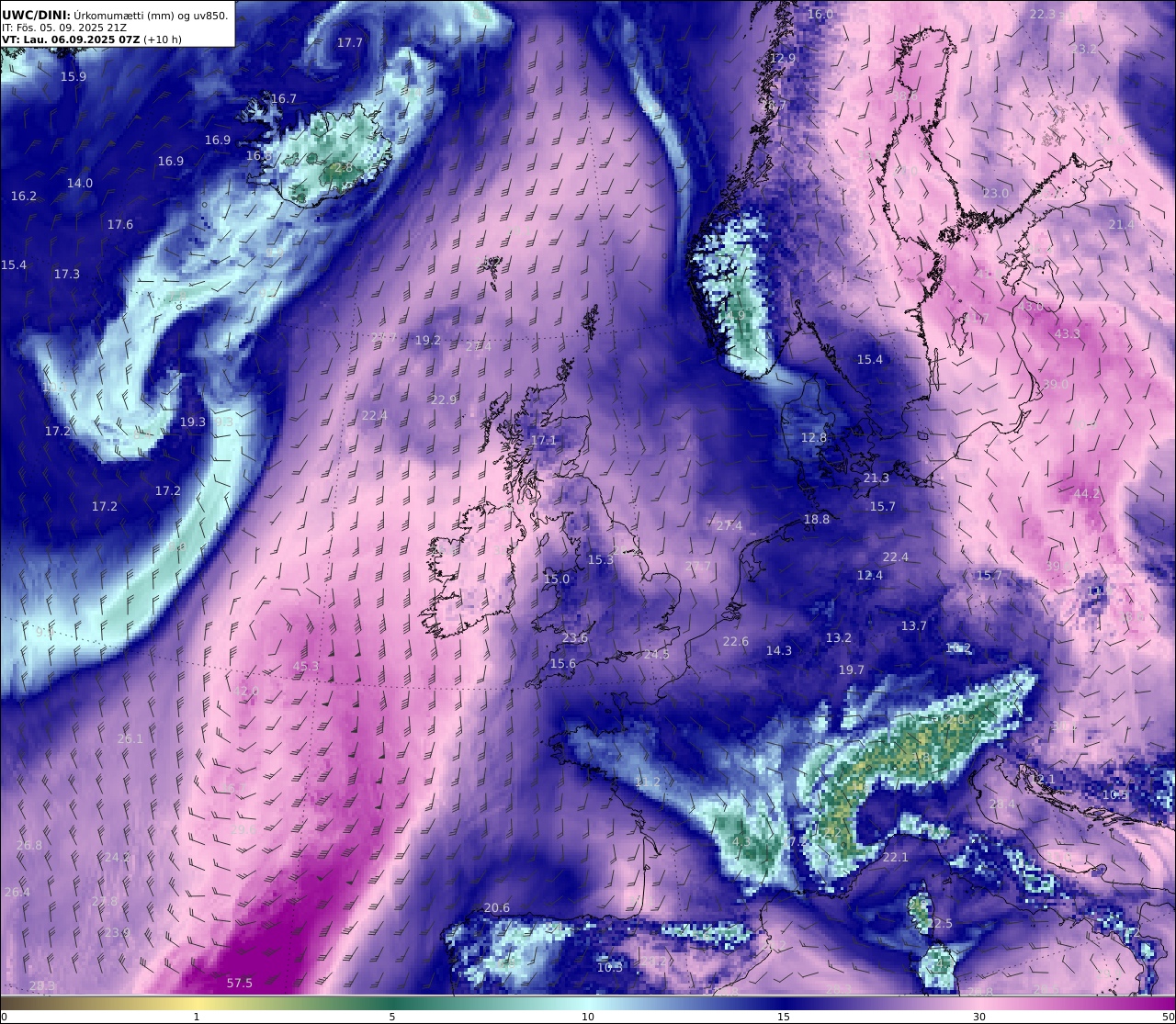
Task: Click the 17.1 value over Scotland
Action: [544, 441]
